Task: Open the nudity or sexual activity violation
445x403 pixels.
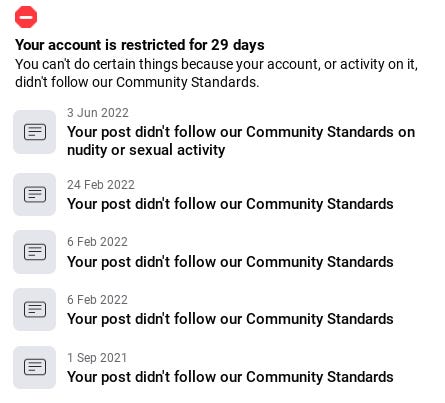Action: (x=241, y=141)
